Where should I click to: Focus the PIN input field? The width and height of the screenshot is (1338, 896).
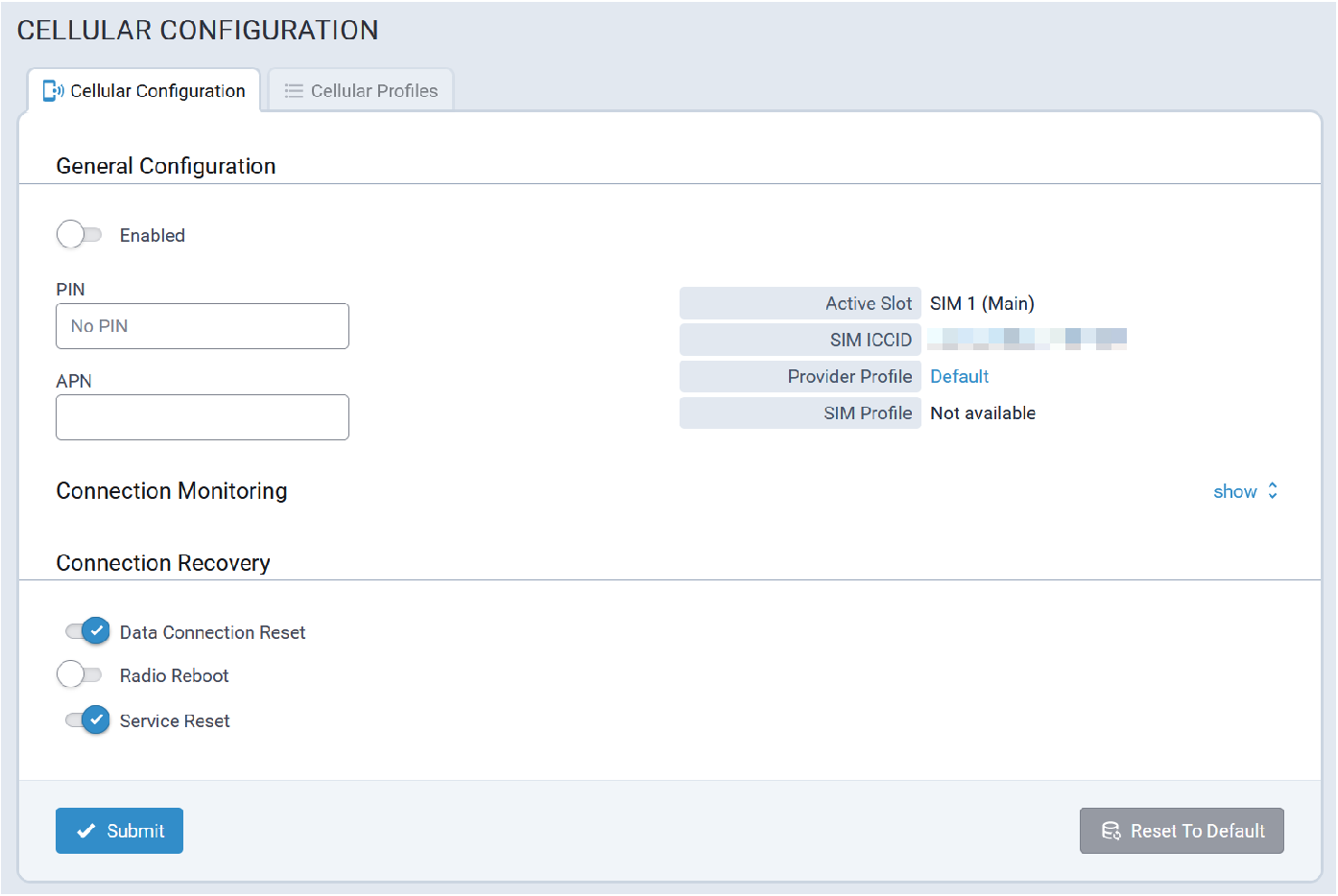pyautogui.click(x=203, y=326)
